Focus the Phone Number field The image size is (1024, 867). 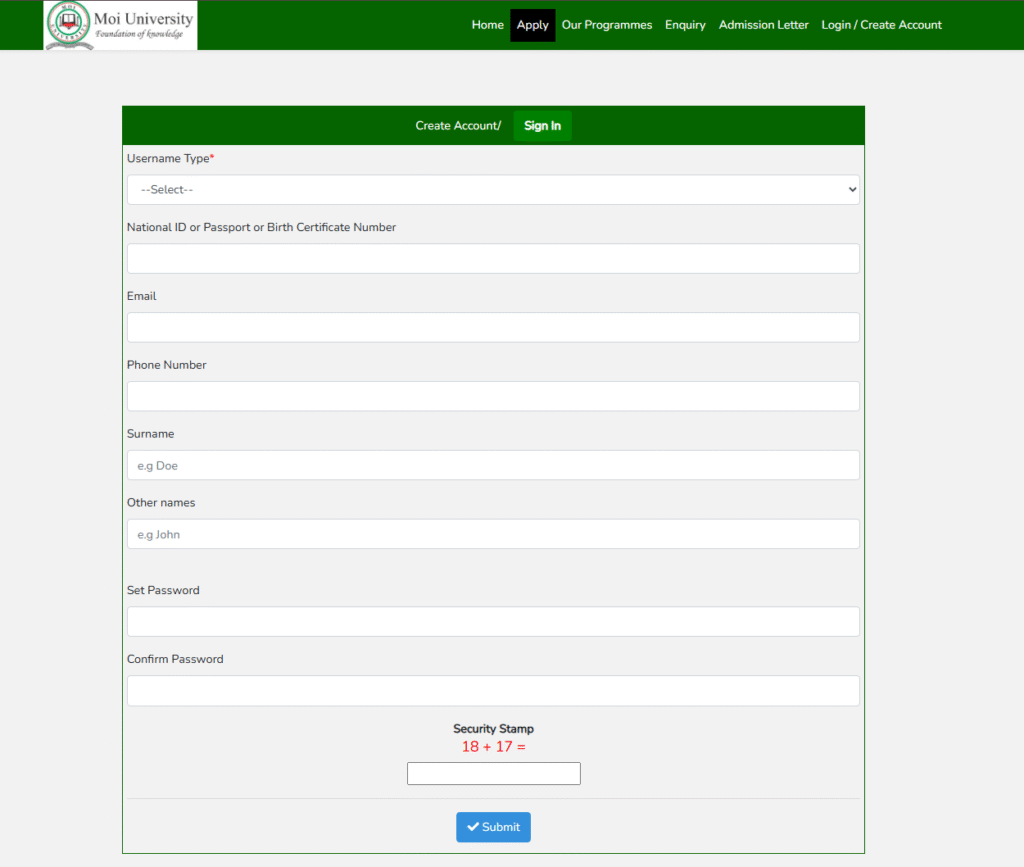(493, 396)
